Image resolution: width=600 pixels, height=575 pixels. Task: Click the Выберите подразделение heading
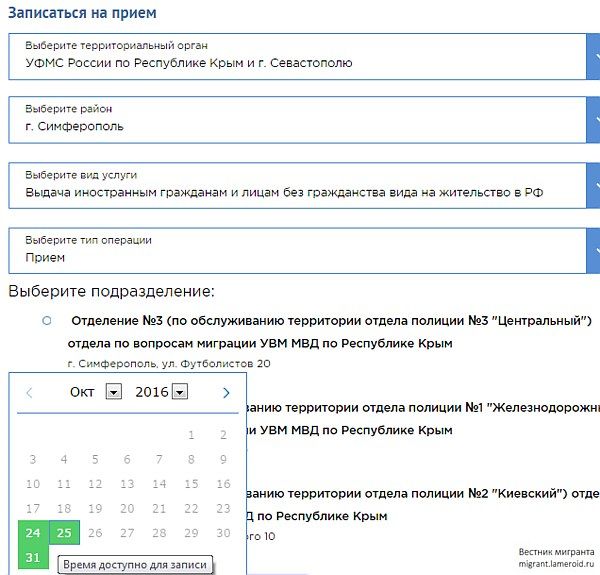coord(111,291)
